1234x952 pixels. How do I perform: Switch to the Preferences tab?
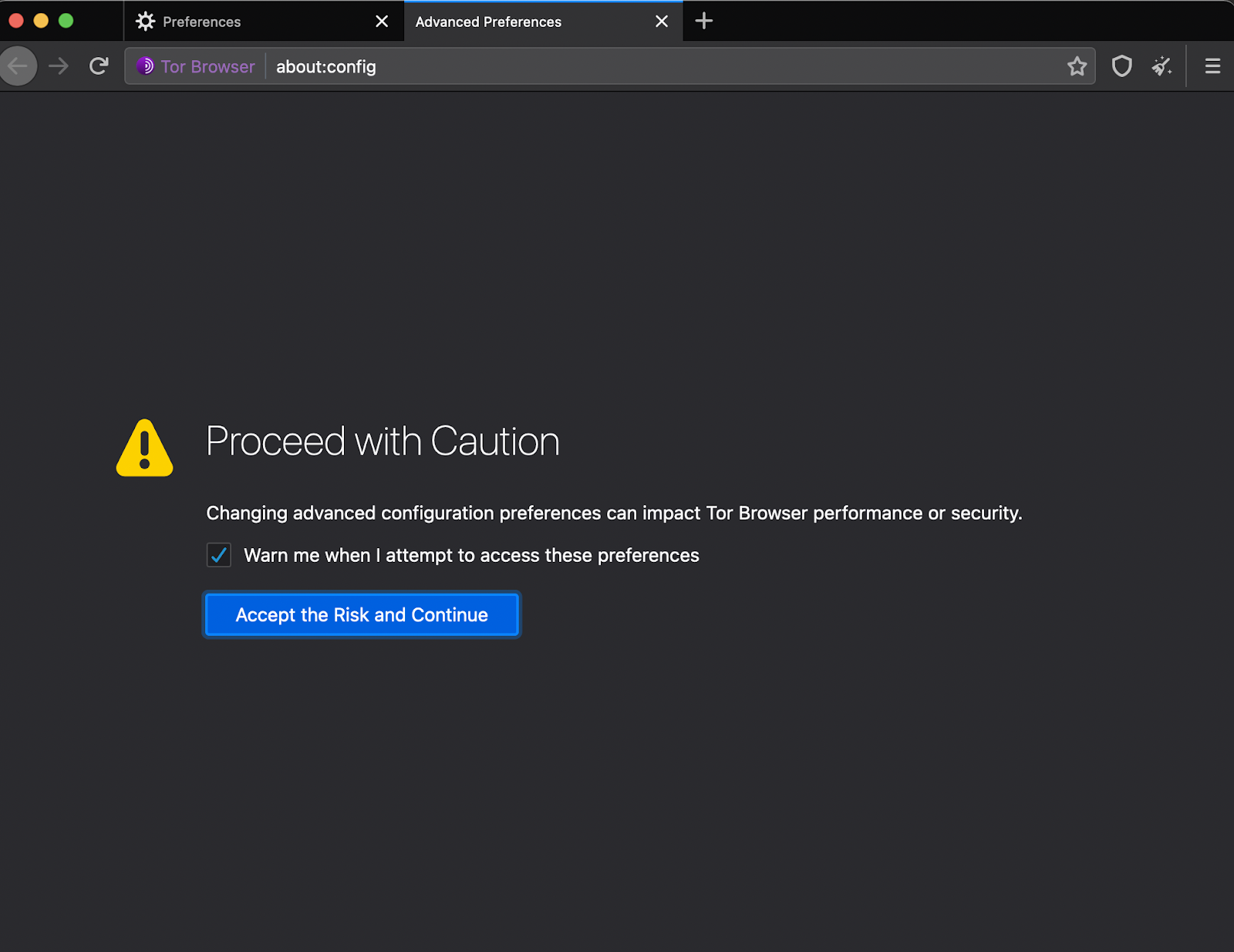(x=264, y=22)
